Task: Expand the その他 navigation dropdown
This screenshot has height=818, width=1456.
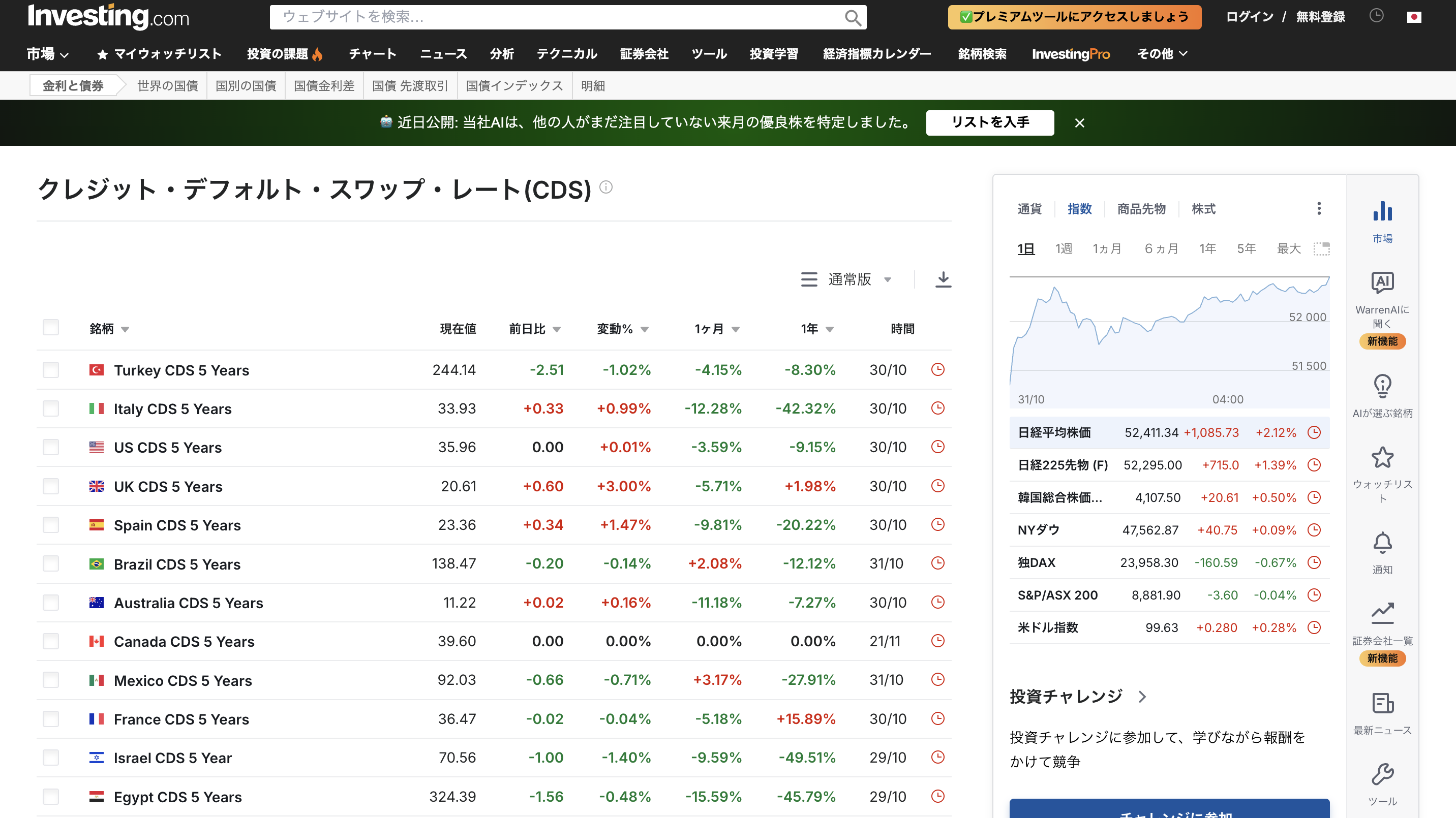Action: [x=1162, y=54]
